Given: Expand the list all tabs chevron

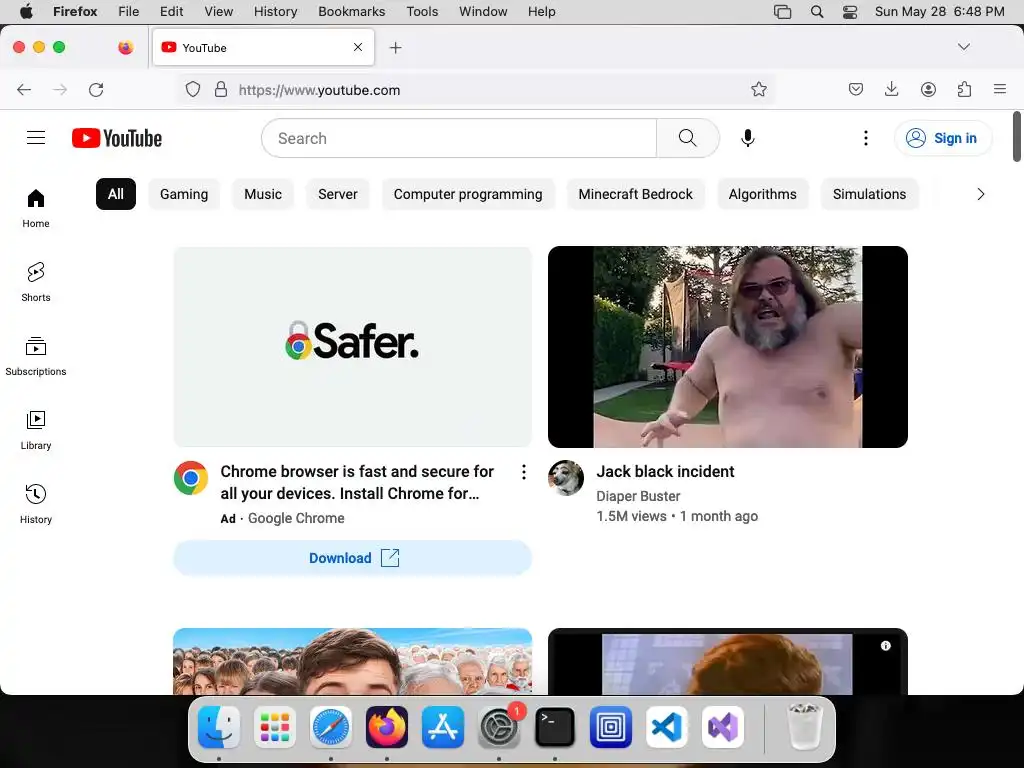Looking at the screenshot, I should 963,47.
